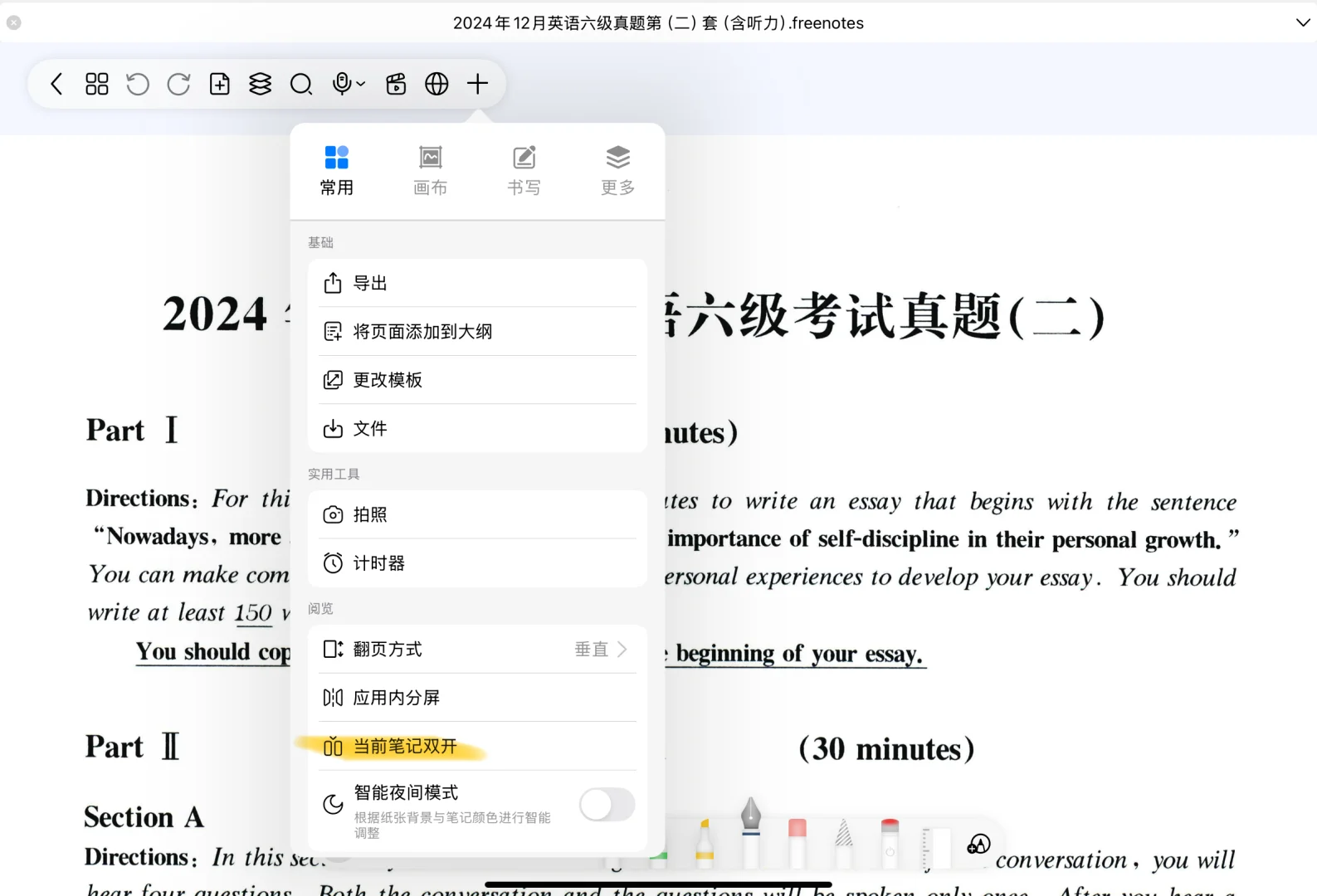The width and height of the screenshot is (1317, 896).
Task: Open the media clip tool
Action: (x=396, y=84)
